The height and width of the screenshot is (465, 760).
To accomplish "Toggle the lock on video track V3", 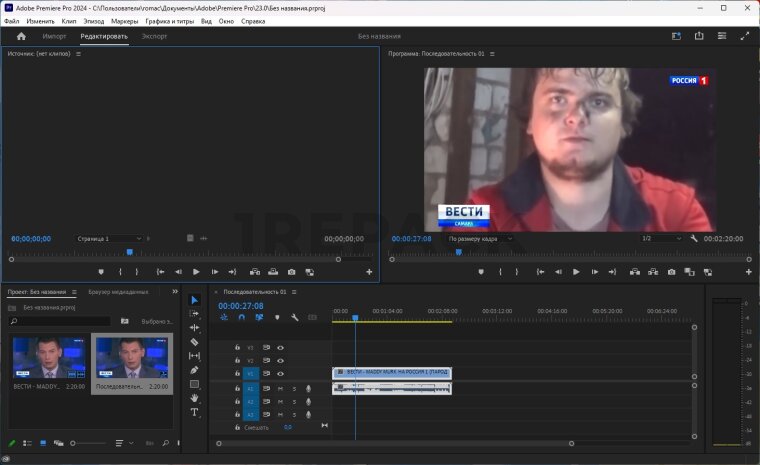I will pyautogui.click(x=237, y=347).
